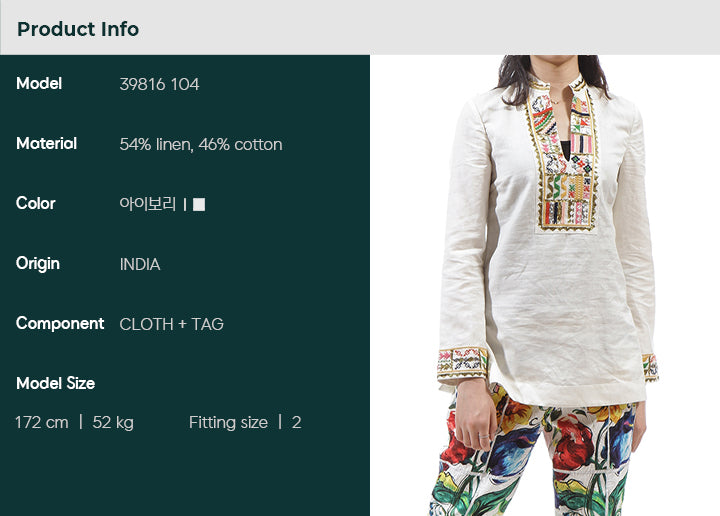The image size is (720, 516).
Task: Click the 172 cm height value
Action: pos(42,422)
